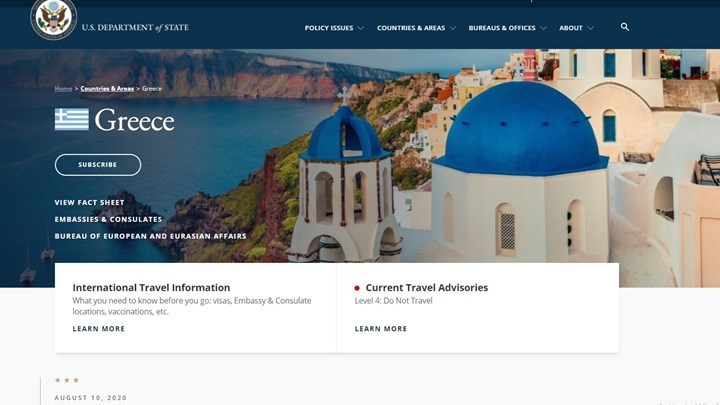Expand the Policy Issues chevron
This screenshot has width=720, height=405.
point(361,28)
